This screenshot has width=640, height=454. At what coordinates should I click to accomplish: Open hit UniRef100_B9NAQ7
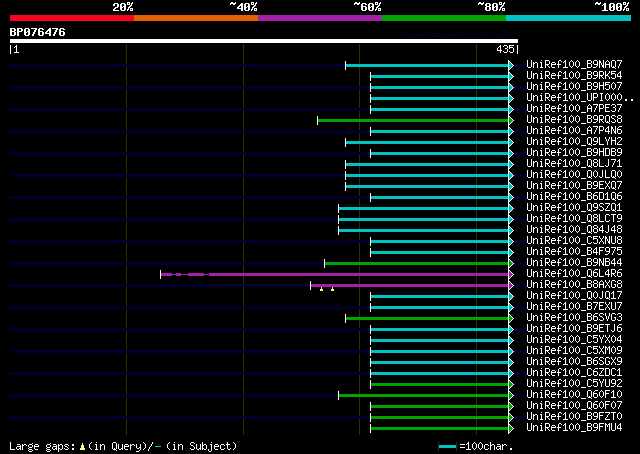(x=574, y=64)
